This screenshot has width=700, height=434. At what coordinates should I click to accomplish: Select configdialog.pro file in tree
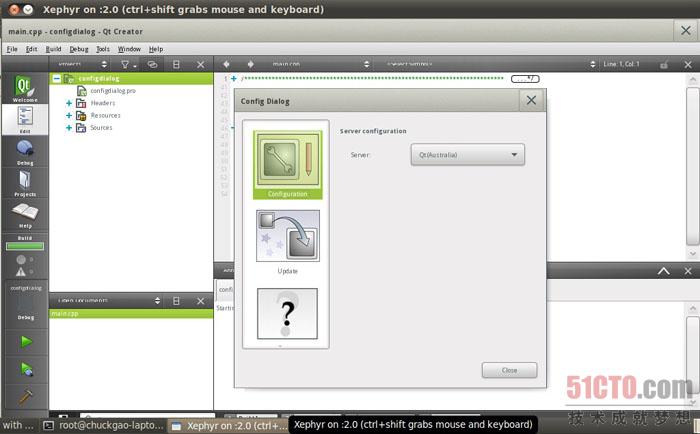[113, 91]
